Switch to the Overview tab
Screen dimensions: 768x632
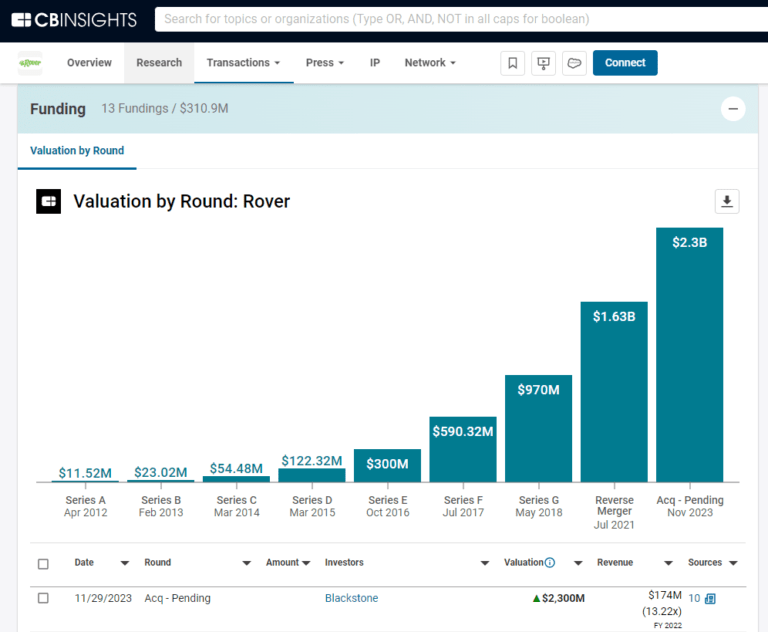coord(89,63)
